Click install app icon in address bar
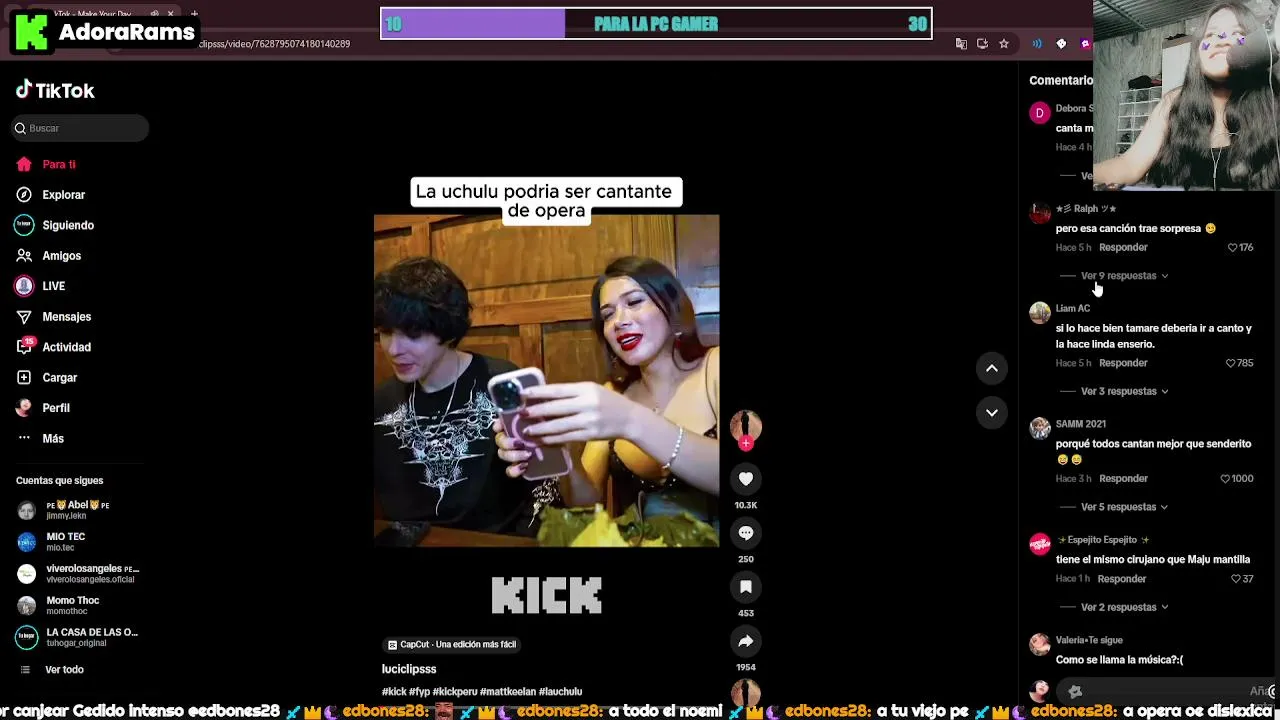1280x720 pixels. coord(982,44)
